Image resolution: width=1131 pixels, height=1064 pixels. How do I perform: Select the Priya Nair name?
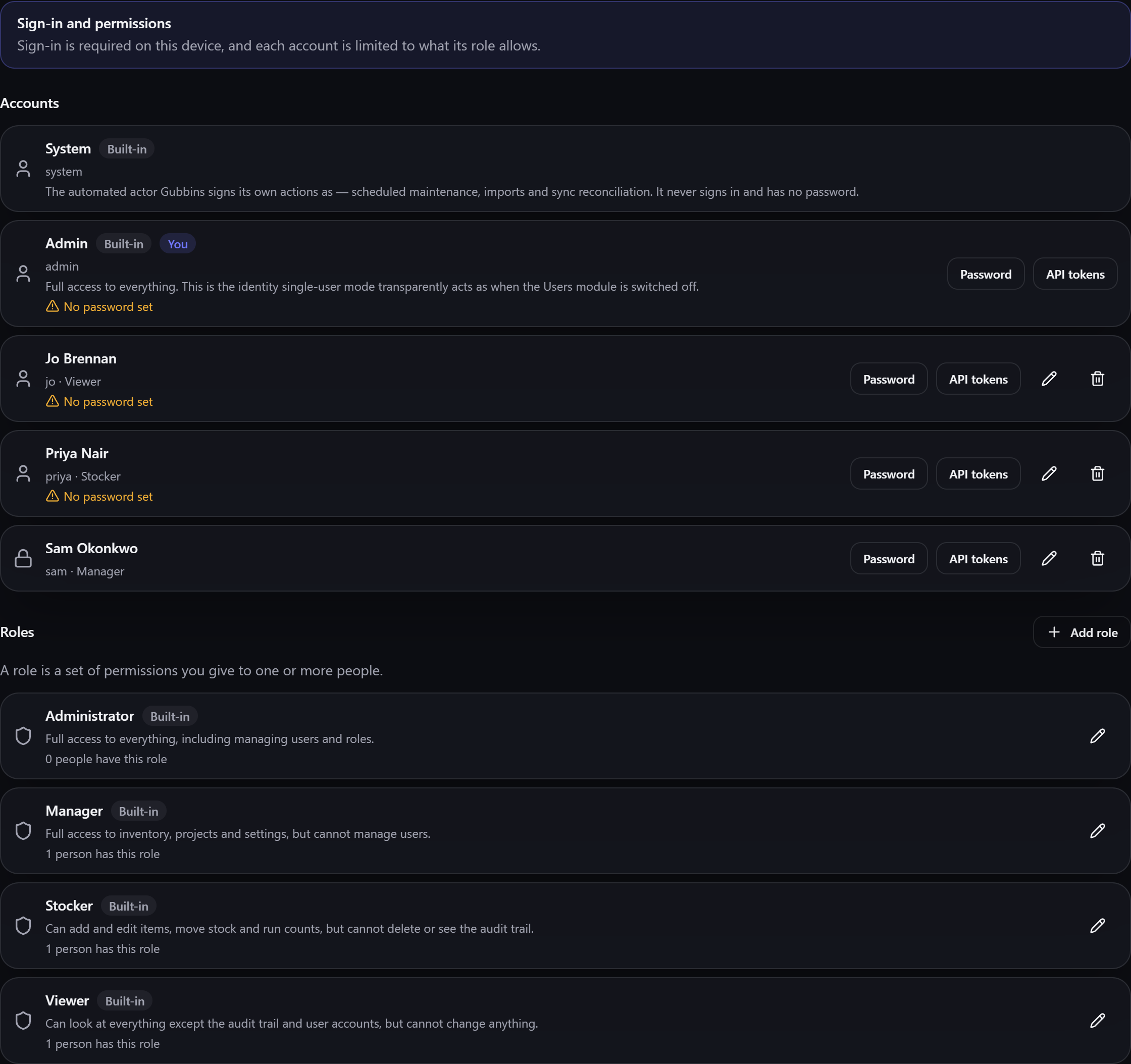77,453
